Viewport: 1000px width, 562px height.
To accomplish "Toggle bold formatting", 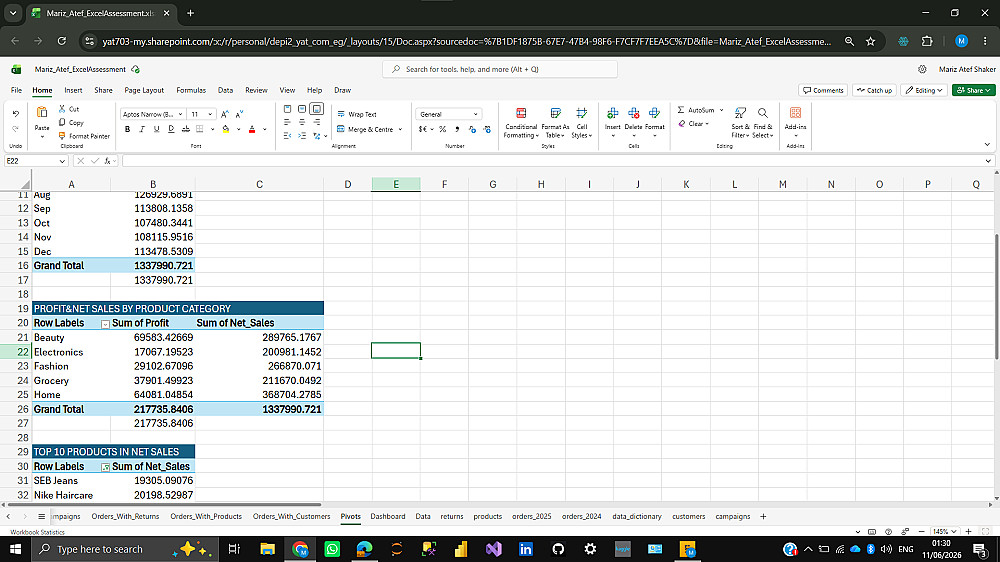I will click(x=128, y=129).
